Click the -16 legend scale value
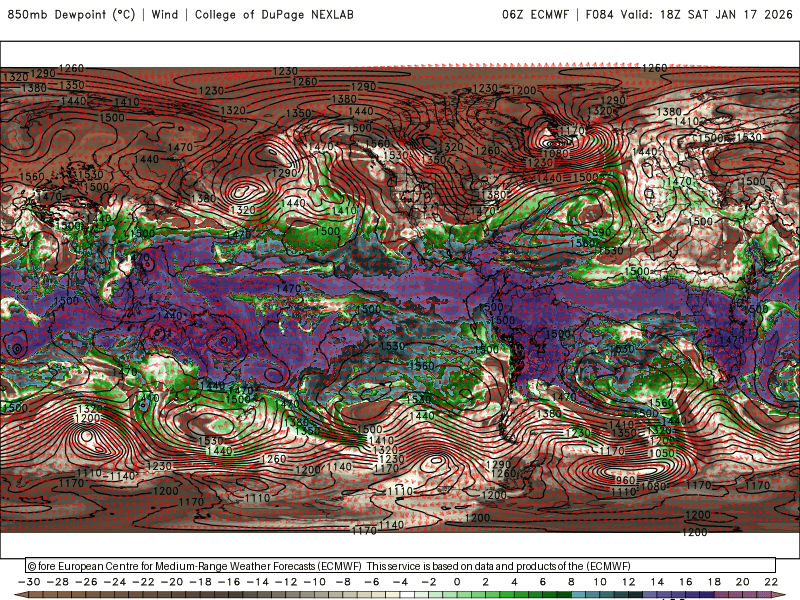800x600 pixels. 229,582
